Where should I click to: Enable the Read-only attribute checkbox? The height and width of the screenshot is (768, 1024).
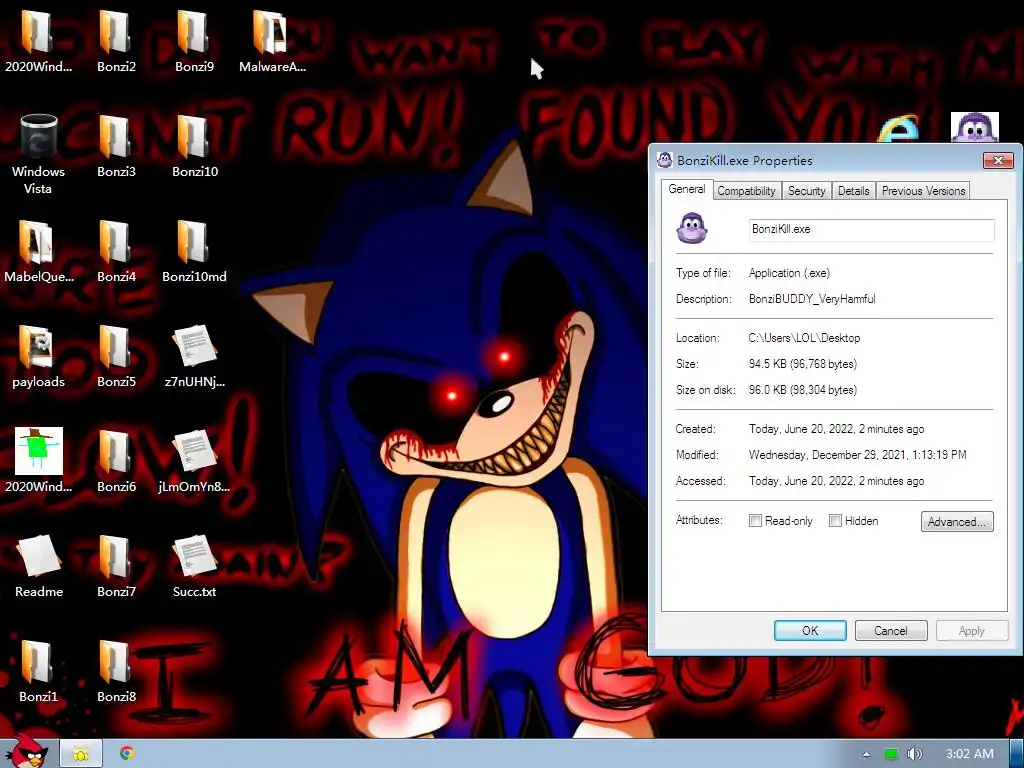[755, 520]
